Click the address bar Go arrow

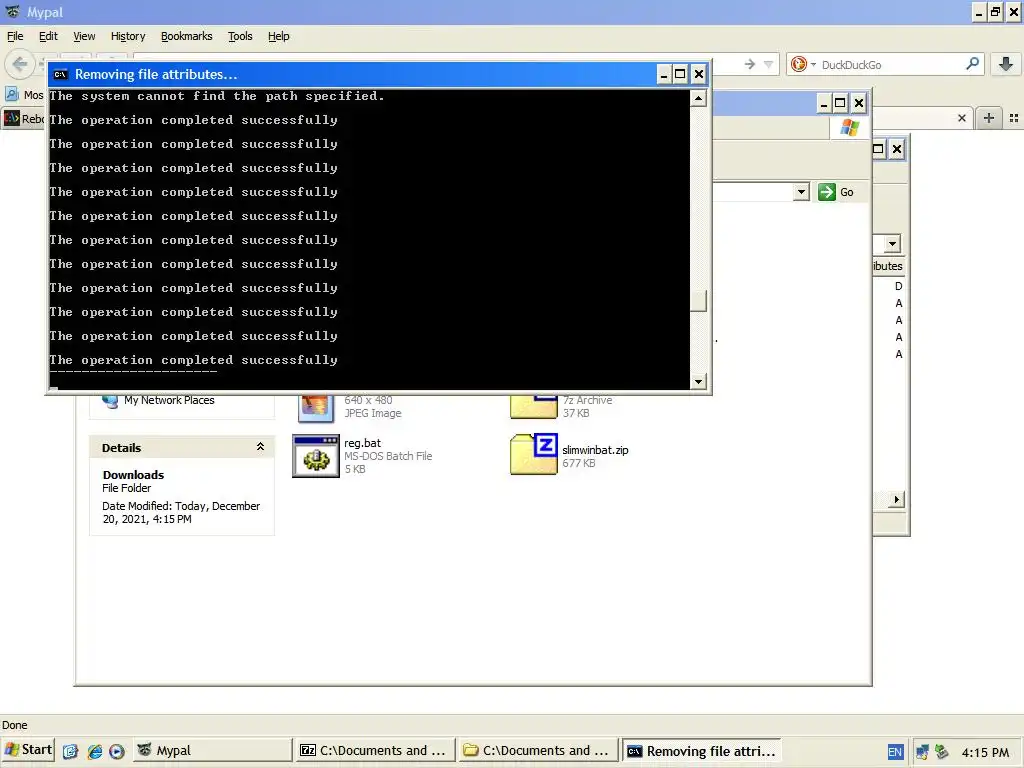coord(750,64)
